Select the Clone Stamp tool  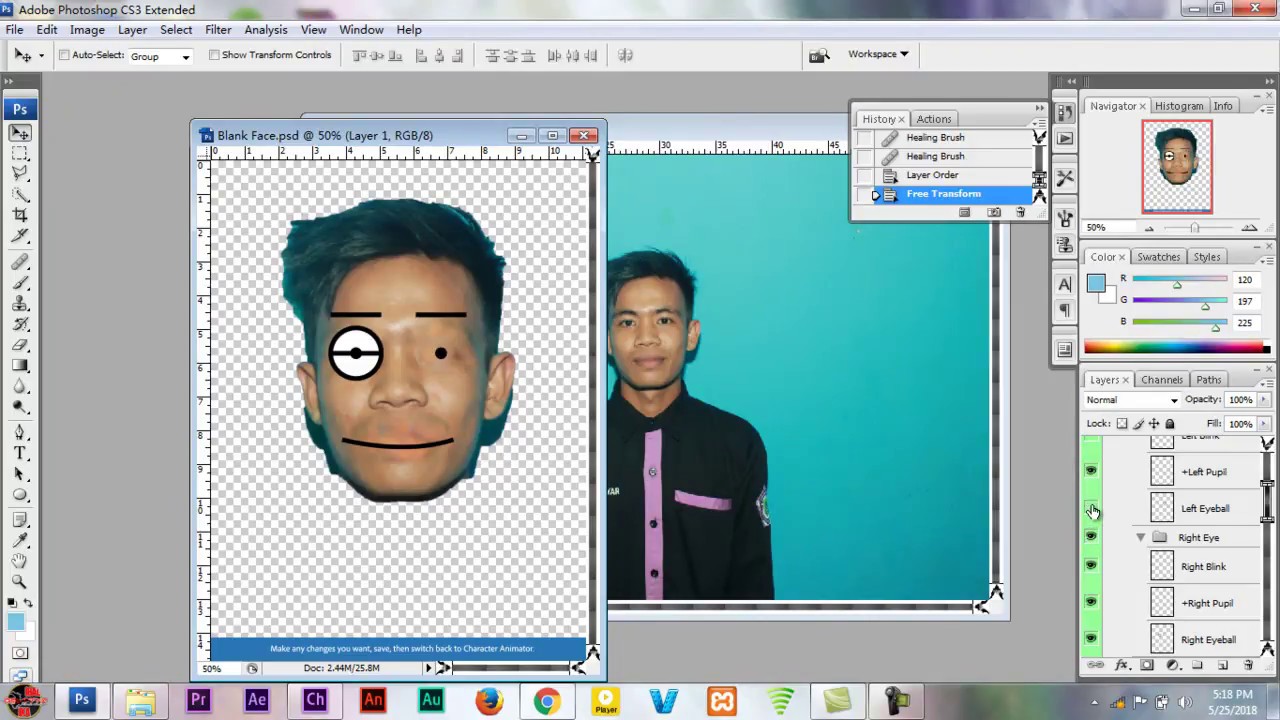click(20, 304)
